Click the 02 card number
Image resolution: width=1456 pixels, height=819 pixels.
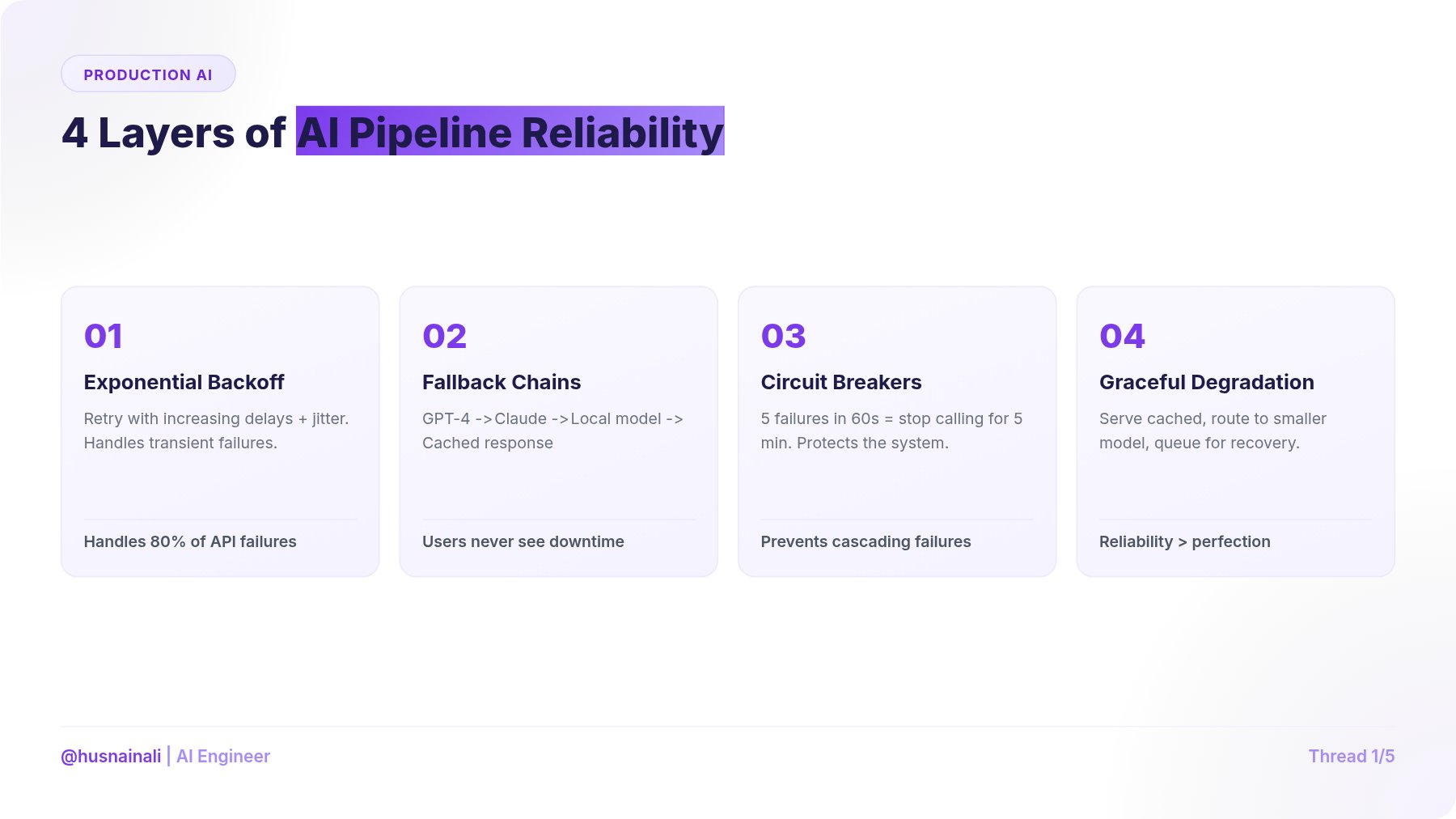444,336
